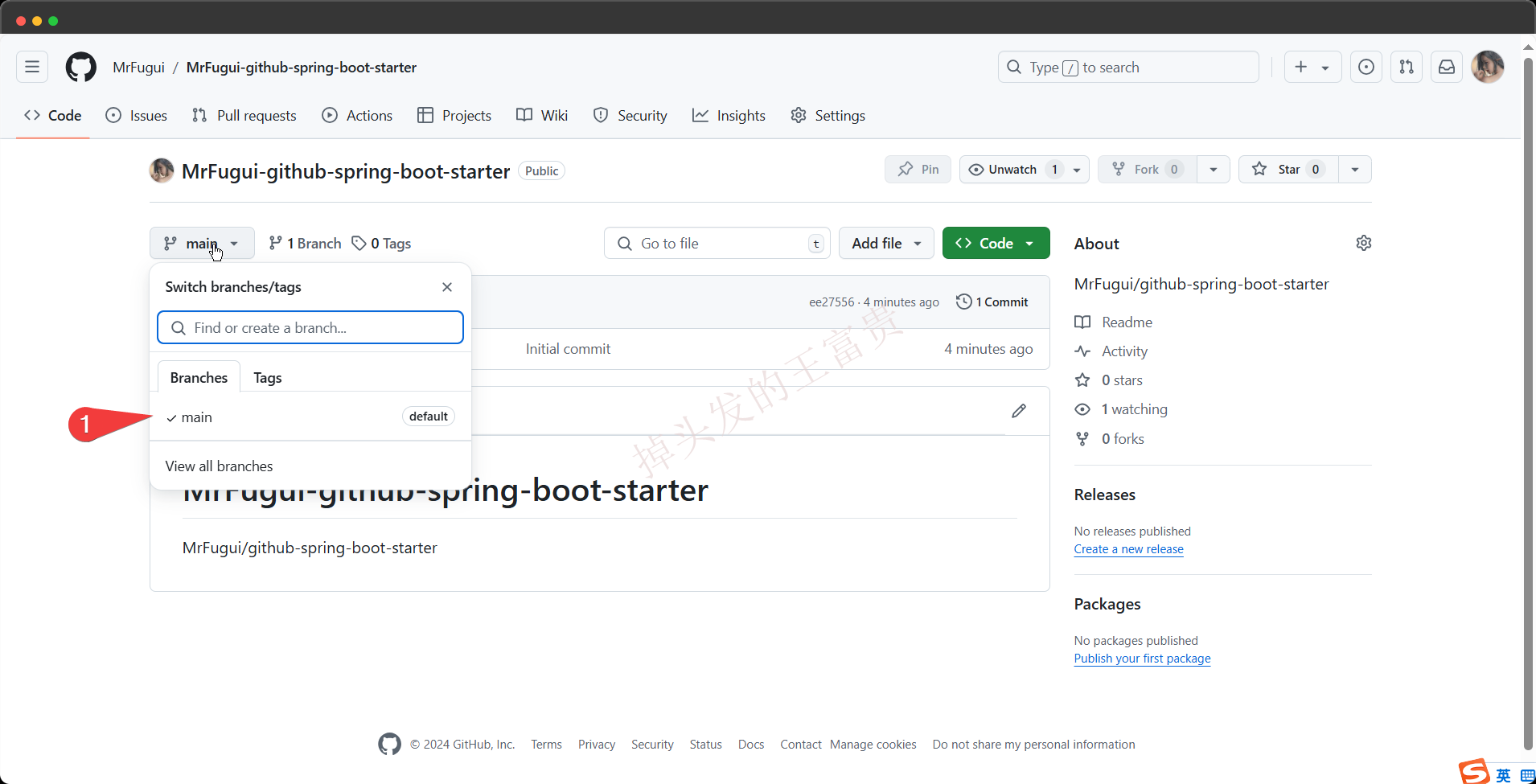Open the ee27556 commit hash link
This screenshot has width=1536, height=784.
coord(832,302)
